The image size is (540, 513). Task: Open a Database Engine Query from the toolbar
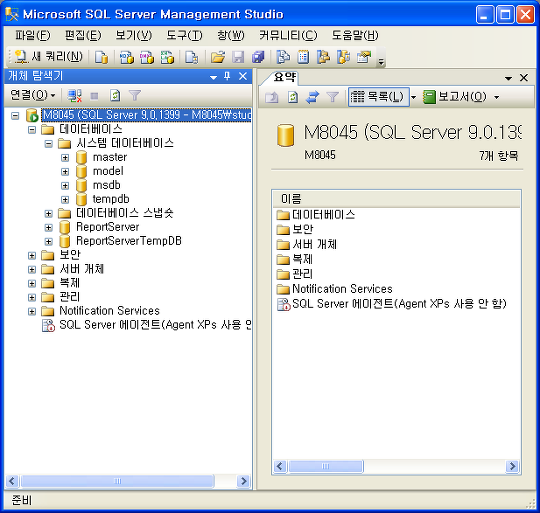(101, 57)
